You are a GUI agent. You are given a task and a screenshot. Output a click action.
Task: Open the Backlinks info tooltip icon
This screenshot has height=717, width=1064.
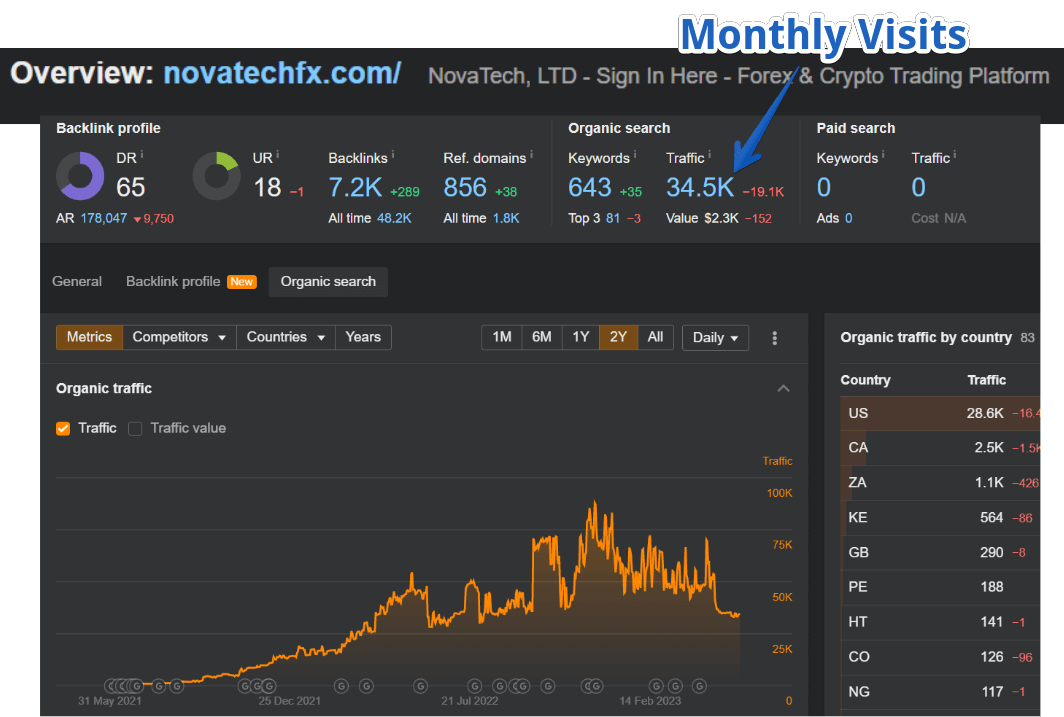(393, 155)
